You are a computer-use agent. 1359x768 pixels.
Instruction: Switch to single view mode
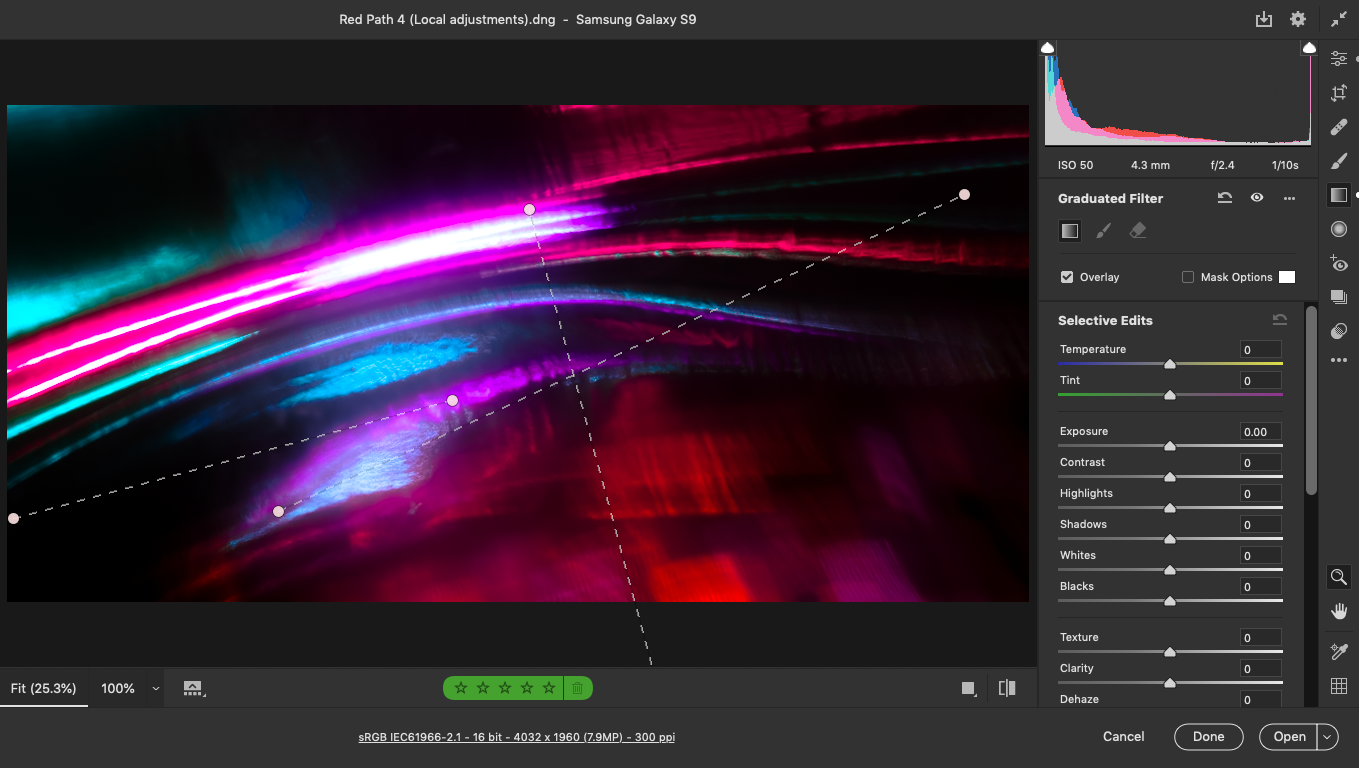(968, 688)
